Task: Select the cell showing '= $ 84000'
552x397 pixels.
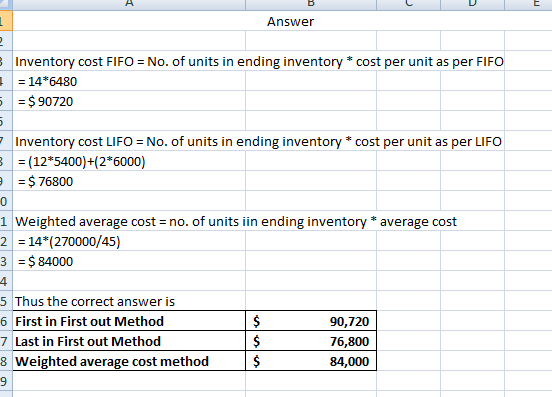Action: [x=129, y=261]
